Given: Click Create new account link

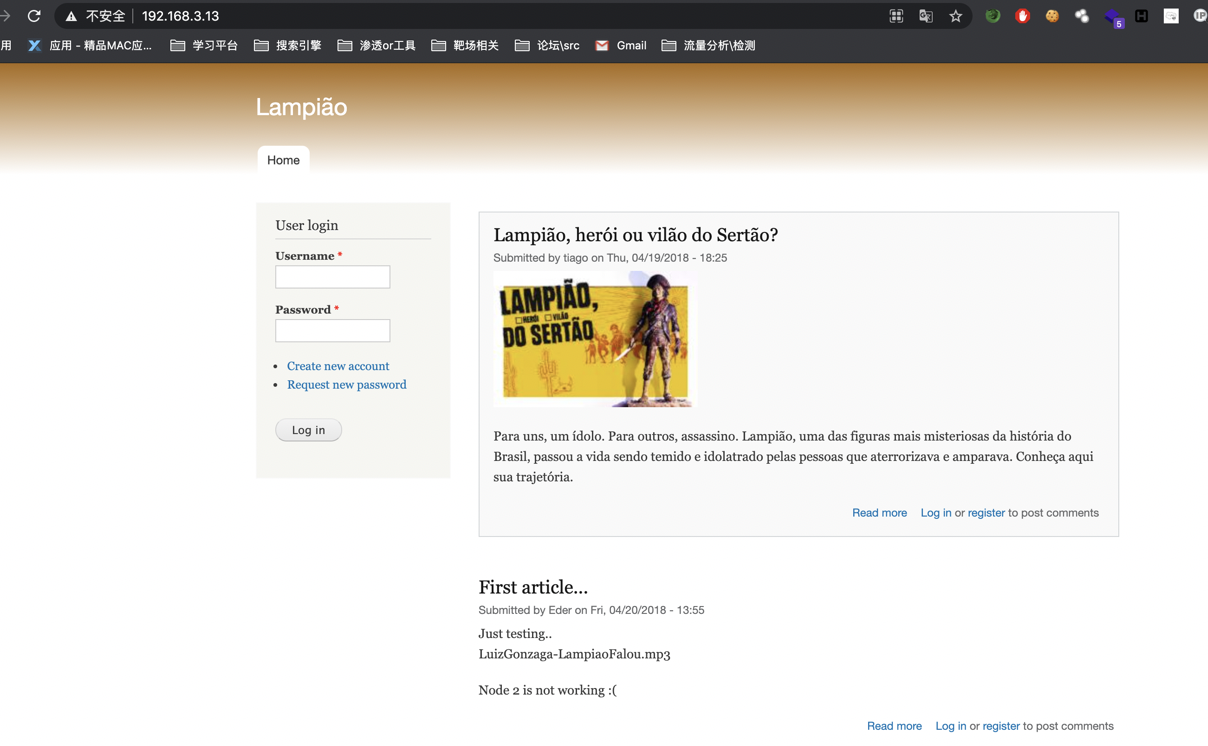Looking at the screenshot, I should [x=338, y=366].
